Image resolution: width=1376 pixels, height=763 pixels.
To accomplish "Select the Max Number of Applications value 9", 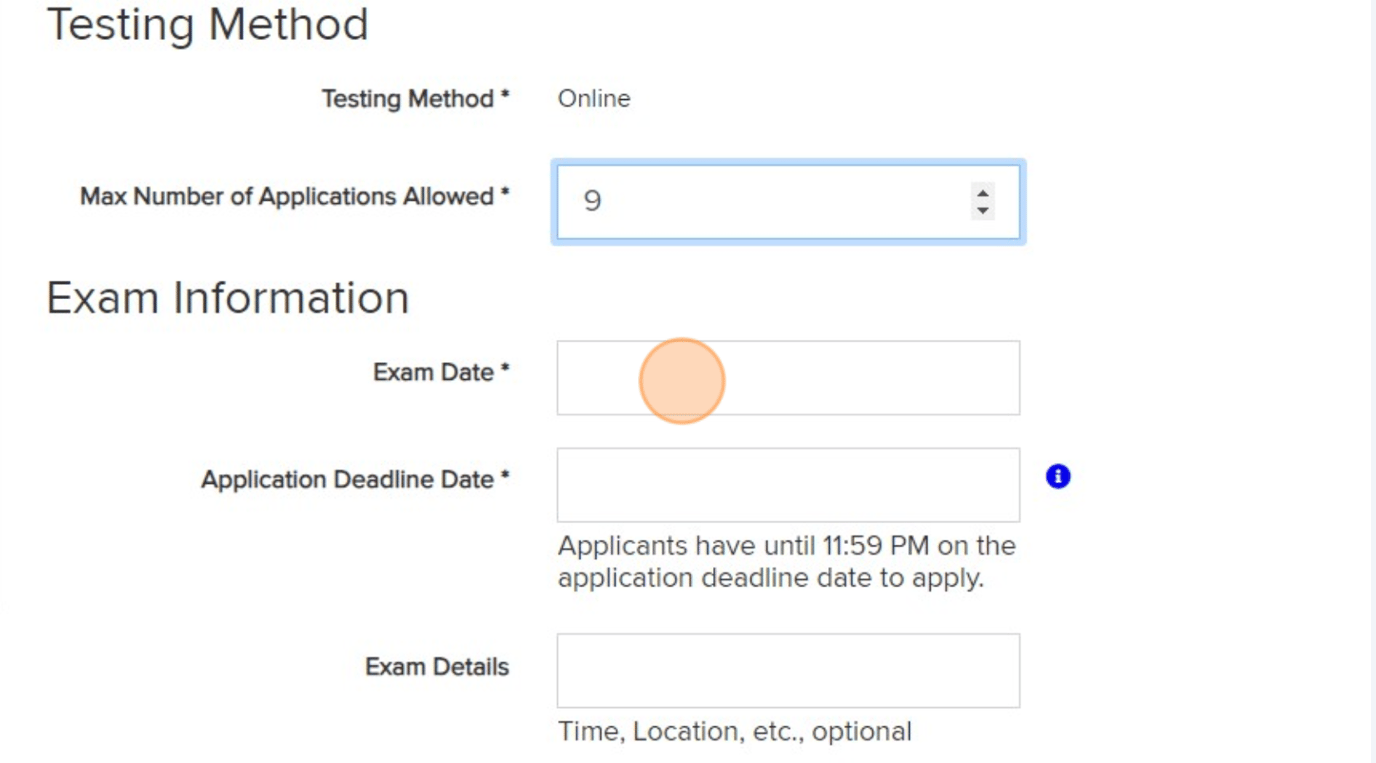I will [593, 201].
